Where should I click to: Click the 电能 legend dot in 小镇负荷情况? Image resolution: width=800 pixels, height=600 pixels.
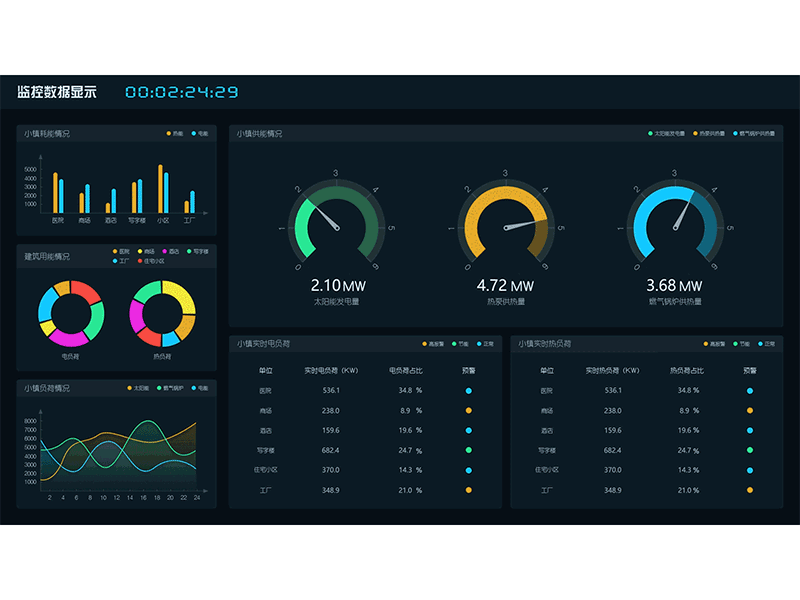(x=194, y=387)
